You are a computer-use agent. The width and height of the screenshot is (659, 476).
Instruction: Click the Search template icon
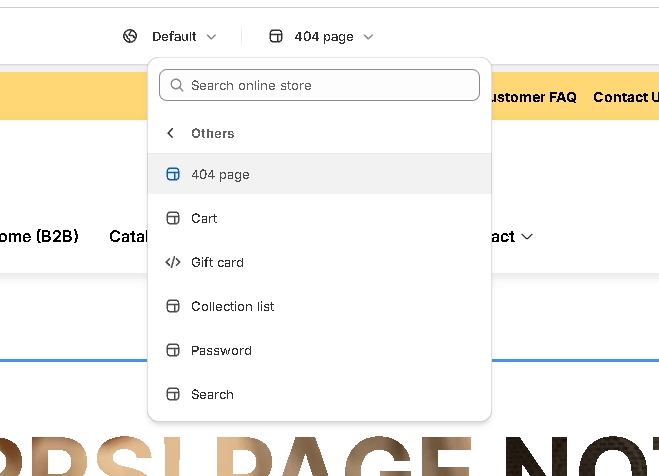[173, 394]
